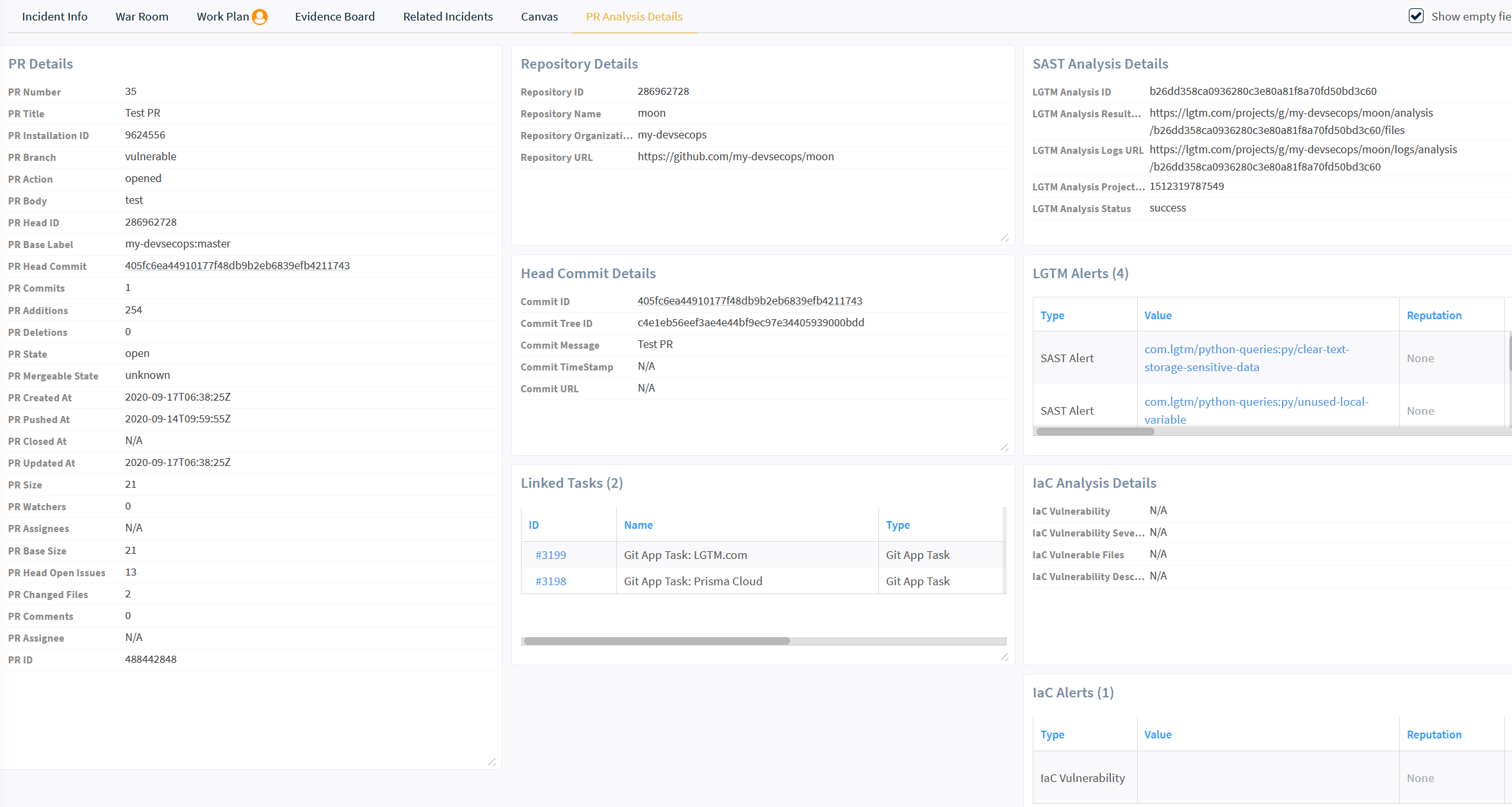The width and height of the screenshot is (1512, 807).
Task: Select the Canvas tab
Action: click(539, 17)
